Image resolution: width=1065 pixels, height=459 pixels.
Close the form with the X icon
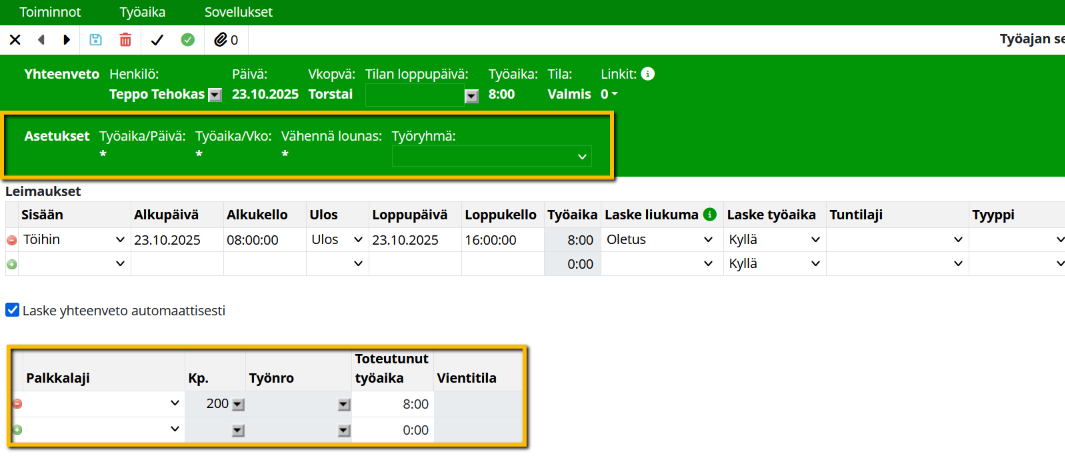point(15,40)
